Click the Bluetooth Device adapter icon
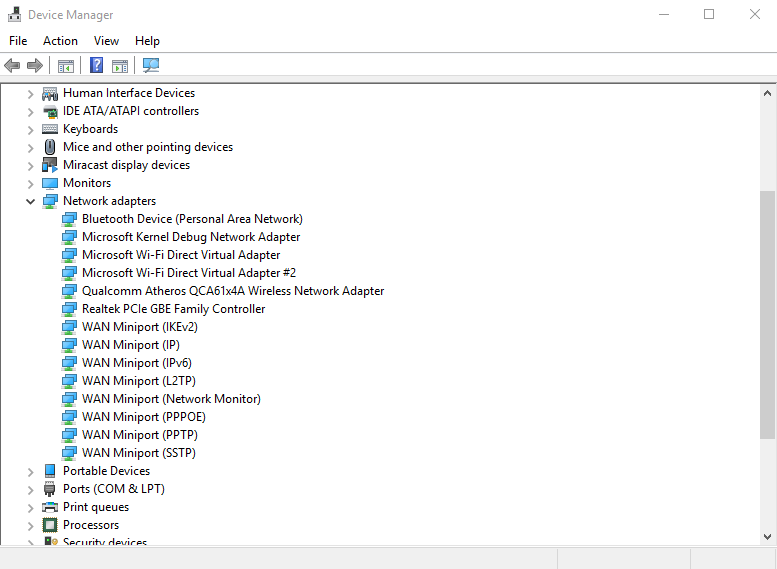777x569 pixels. click(69, 219)
